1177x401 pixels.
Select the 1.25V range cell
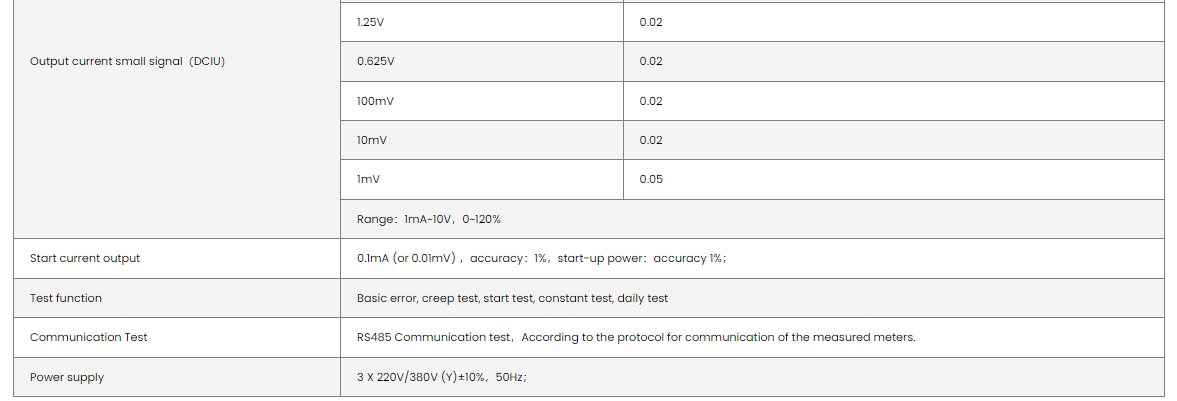pos(370,22)
